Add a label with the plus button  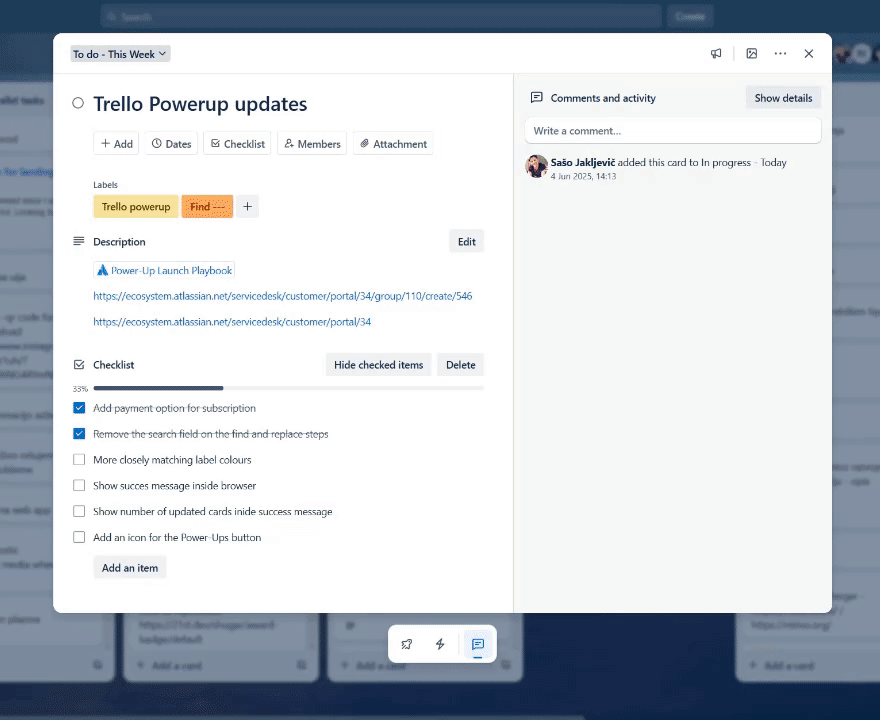(247, 207)
